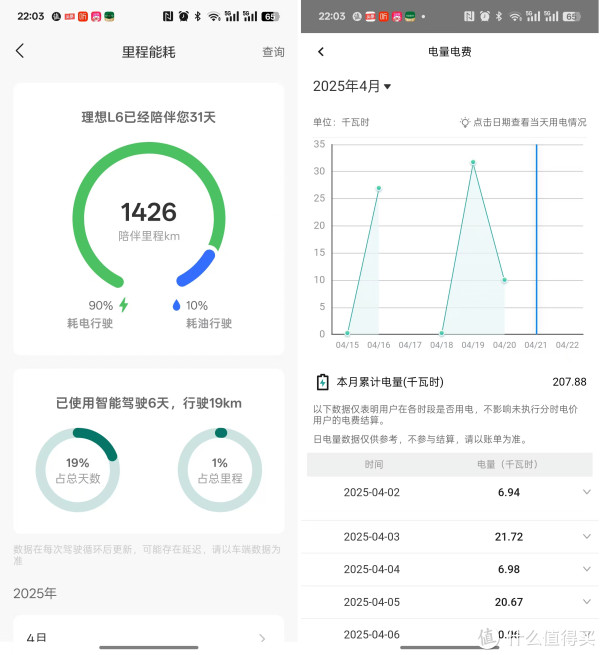
Task: Go back from the 里程能耗 screen
Action: (x=20, y=51)
